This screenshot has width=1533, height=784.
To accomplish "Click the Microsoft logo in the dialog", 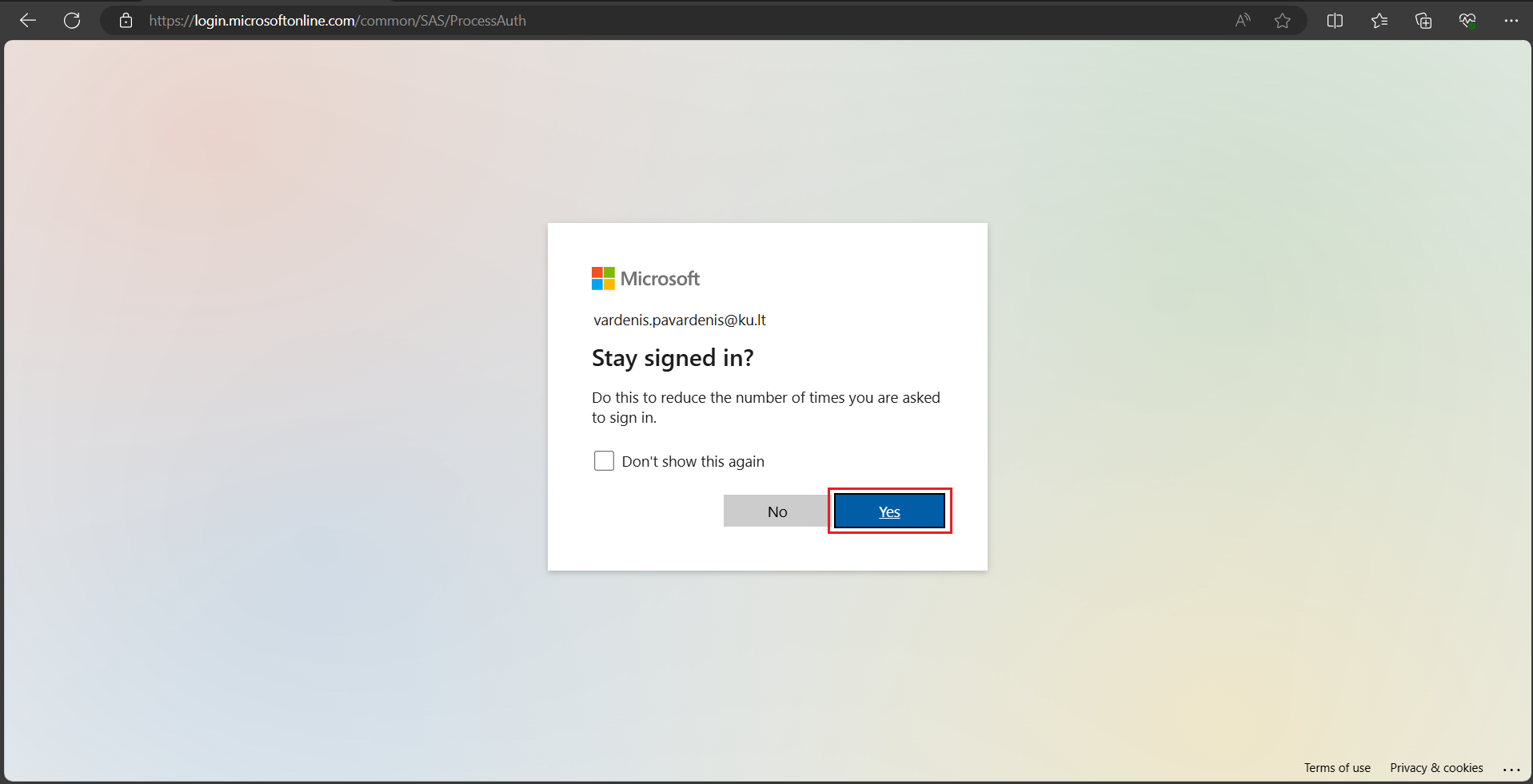I will point(645,279).
